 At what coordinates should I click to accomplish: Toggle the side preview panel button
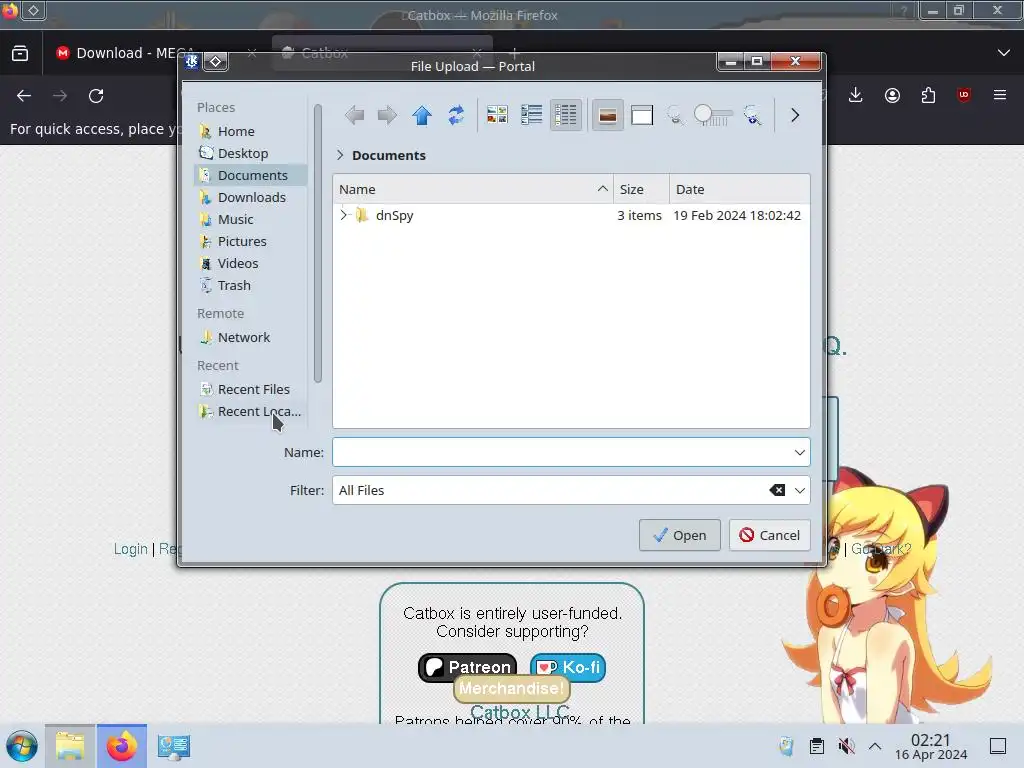tap(642, 116)
